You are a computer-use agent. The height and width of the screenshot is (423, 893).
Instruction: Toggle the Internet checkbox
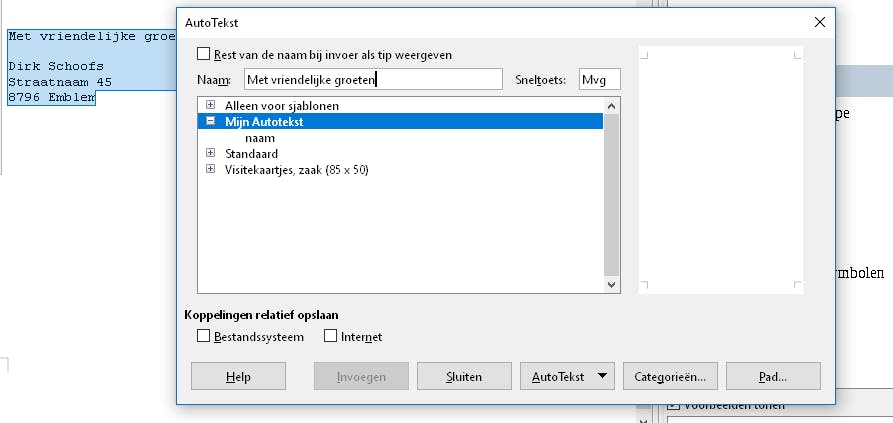point(331,337)
